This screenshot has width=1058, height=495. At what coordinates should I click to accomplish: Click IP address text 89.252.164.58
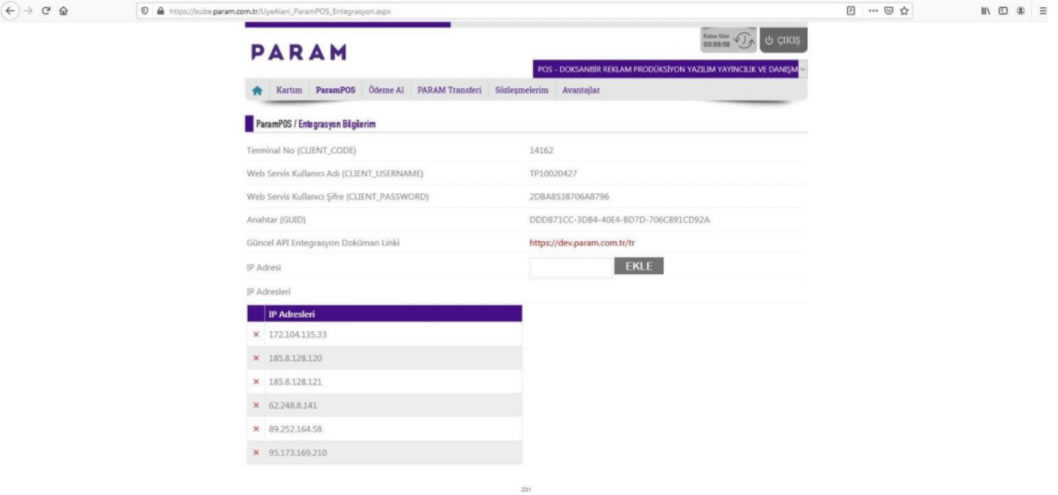296,429
